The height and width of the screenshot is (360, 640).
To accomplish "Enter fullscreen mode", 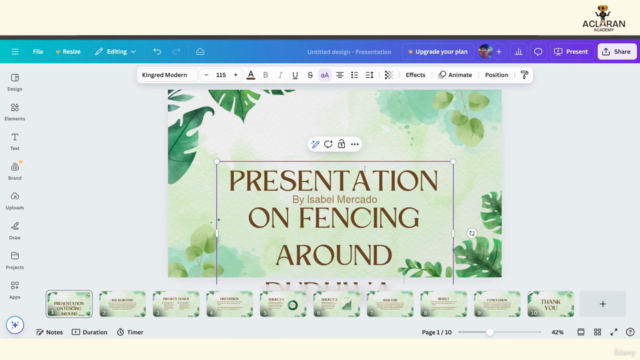I will 614,332.
